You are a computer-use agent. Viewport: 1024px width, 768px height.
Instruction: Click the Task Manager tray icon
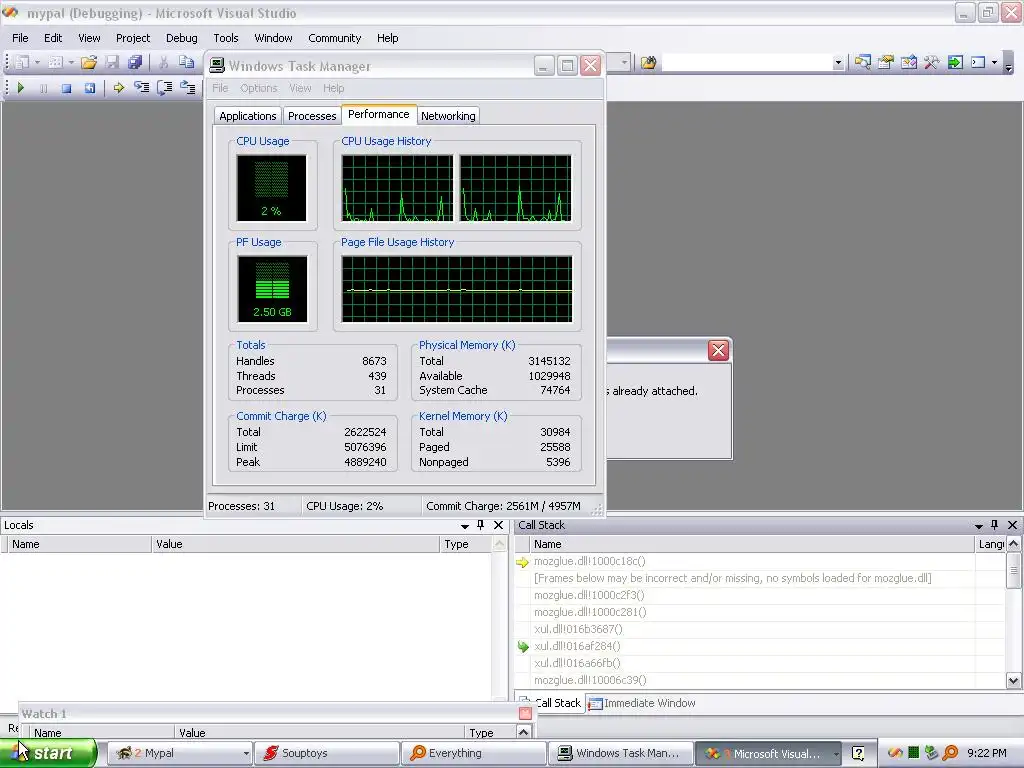tap(914, 753)
